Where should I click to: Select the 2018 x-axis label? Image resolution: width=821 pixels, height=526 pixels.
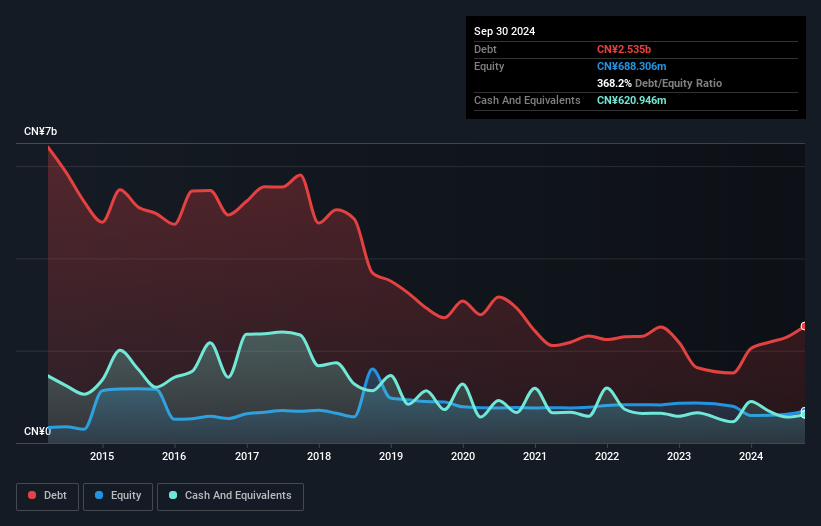tap(319, 456)
